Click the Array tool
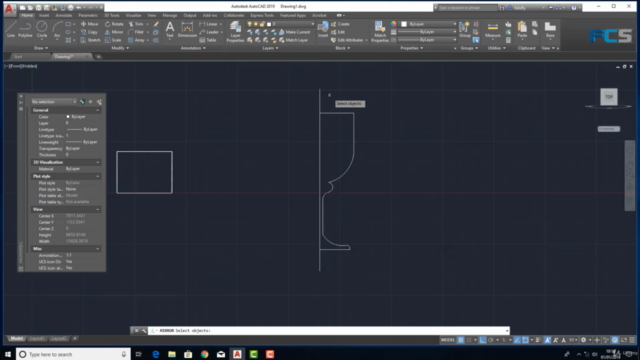Screen dimensions: 640x360 point(136,40)
